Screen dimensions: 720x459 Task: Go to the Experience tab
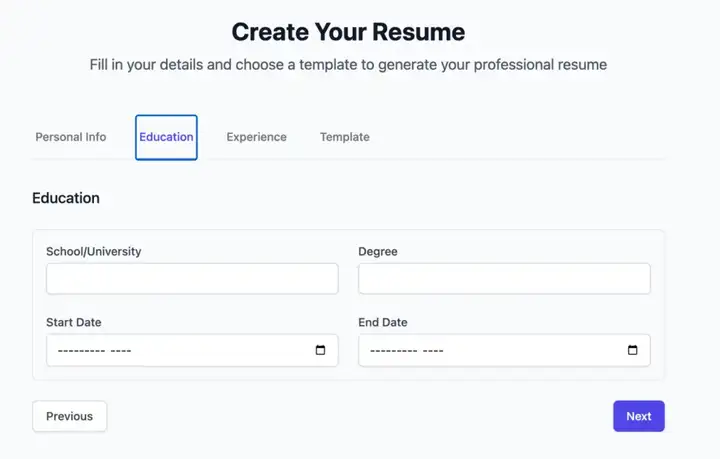(256, 137)
